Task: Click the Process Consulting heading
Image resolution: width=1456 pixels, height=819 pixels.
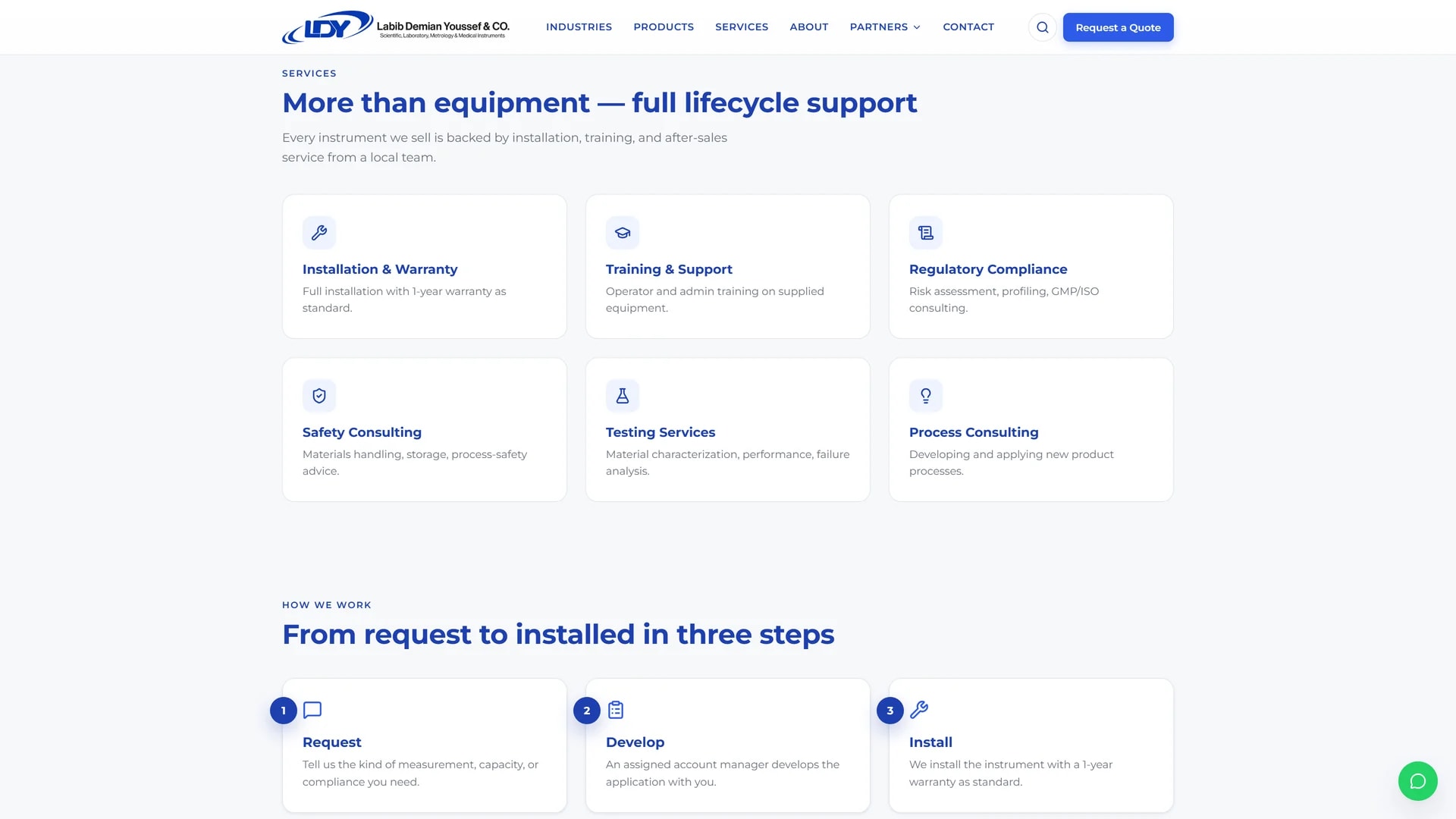Action: coord(974,432)
